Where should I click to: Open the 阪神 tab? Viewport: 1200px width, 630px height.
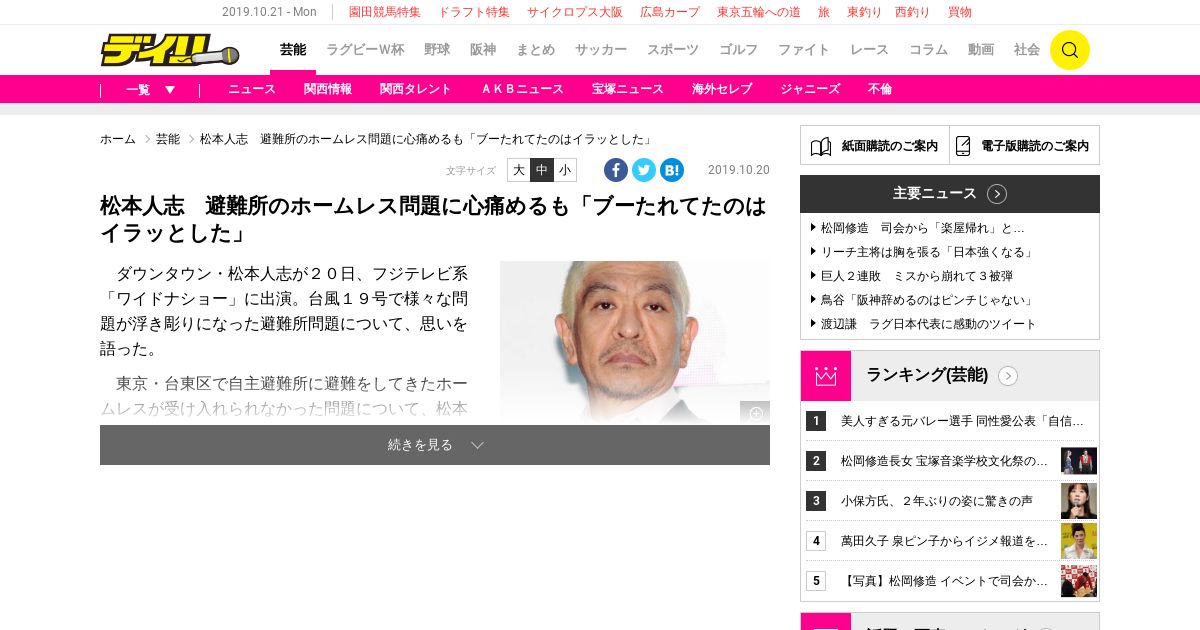coord(483,50)
